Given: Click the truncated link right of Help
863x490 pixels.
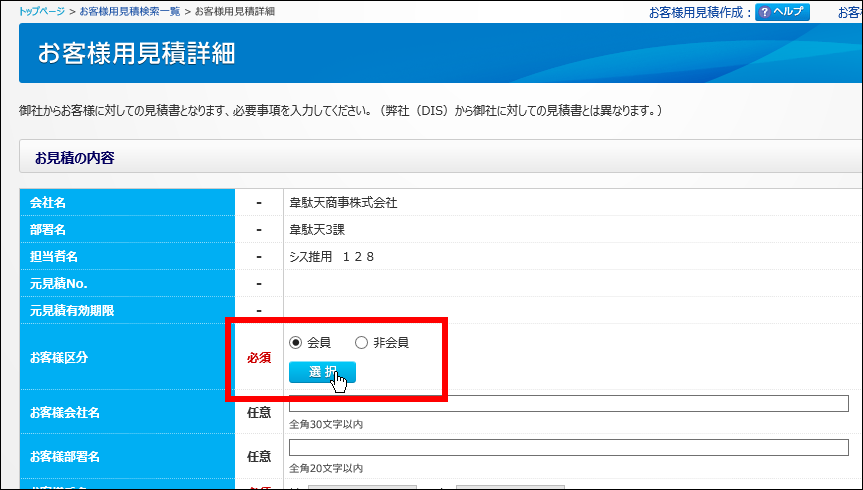Looking at the screenshot, I should coord(849,13).
